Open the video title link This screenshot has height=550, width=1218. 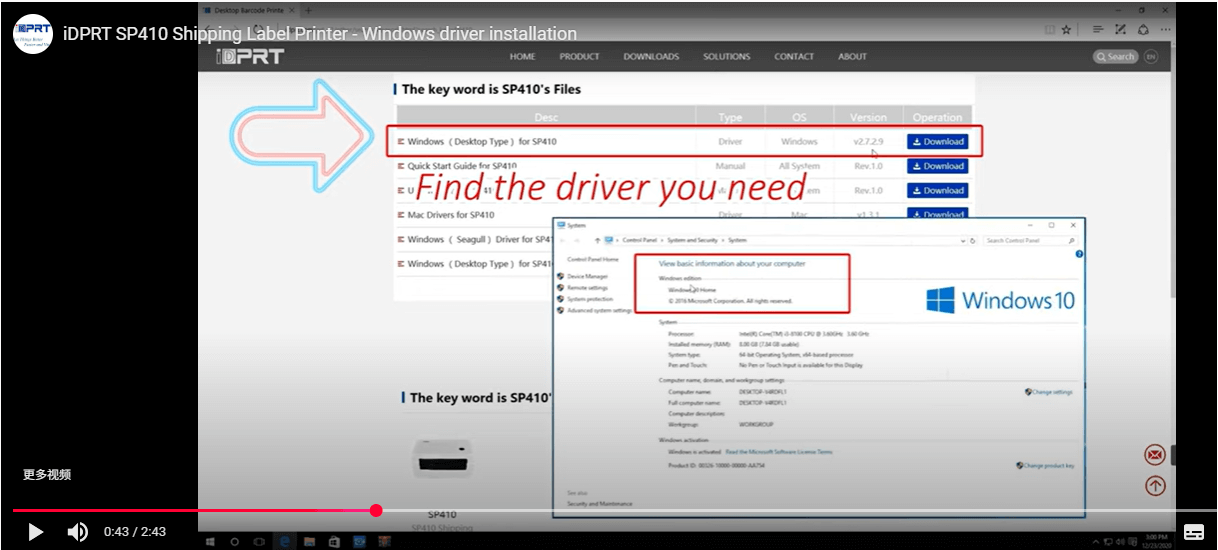click(320, 34)
